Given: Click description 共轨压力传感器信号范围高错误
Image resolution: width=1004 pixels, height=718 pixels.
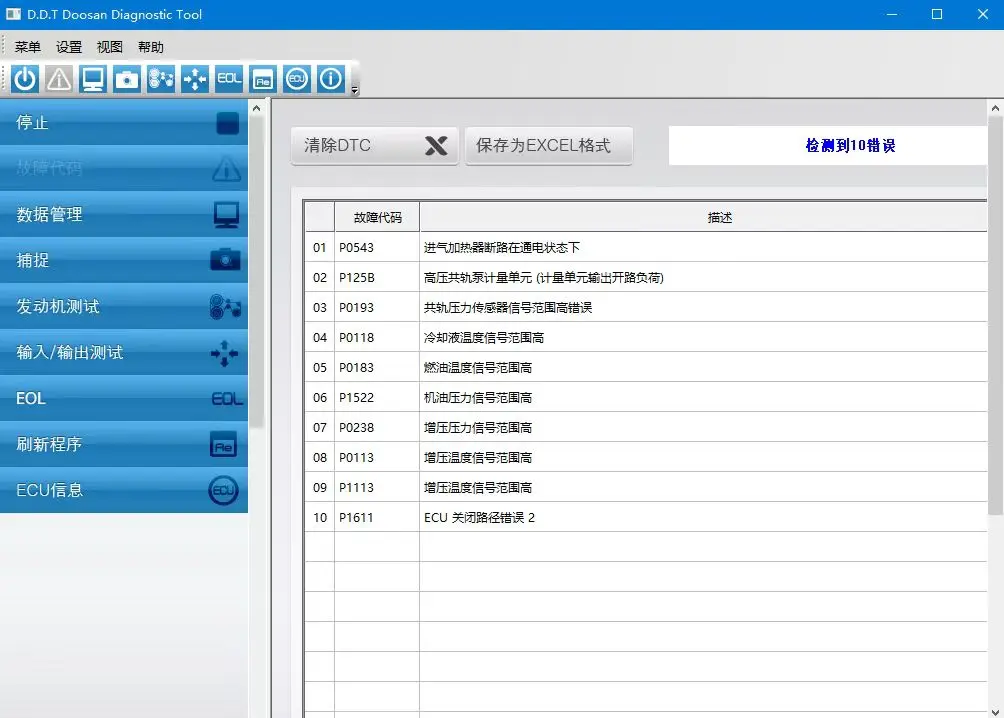Looking at the screenshot, I should click(x=508, y=307).
